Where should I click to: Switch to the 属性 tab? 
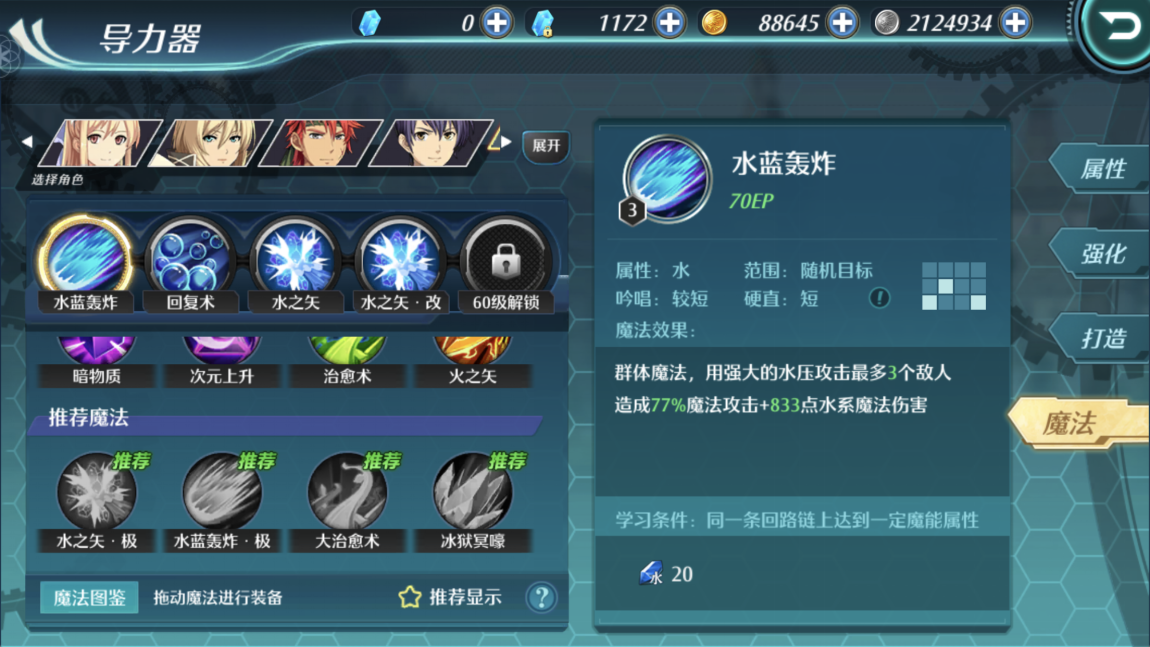(1100, 169)
